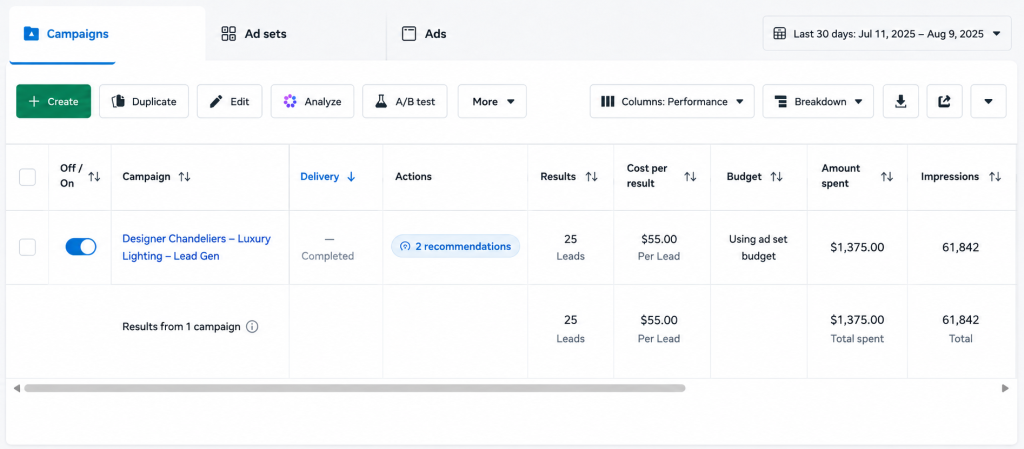Open the Designer Chandeliers – Luxury Lighting campaign link
The width and height of the screenshot is (1024, 449).
[196, 247]
